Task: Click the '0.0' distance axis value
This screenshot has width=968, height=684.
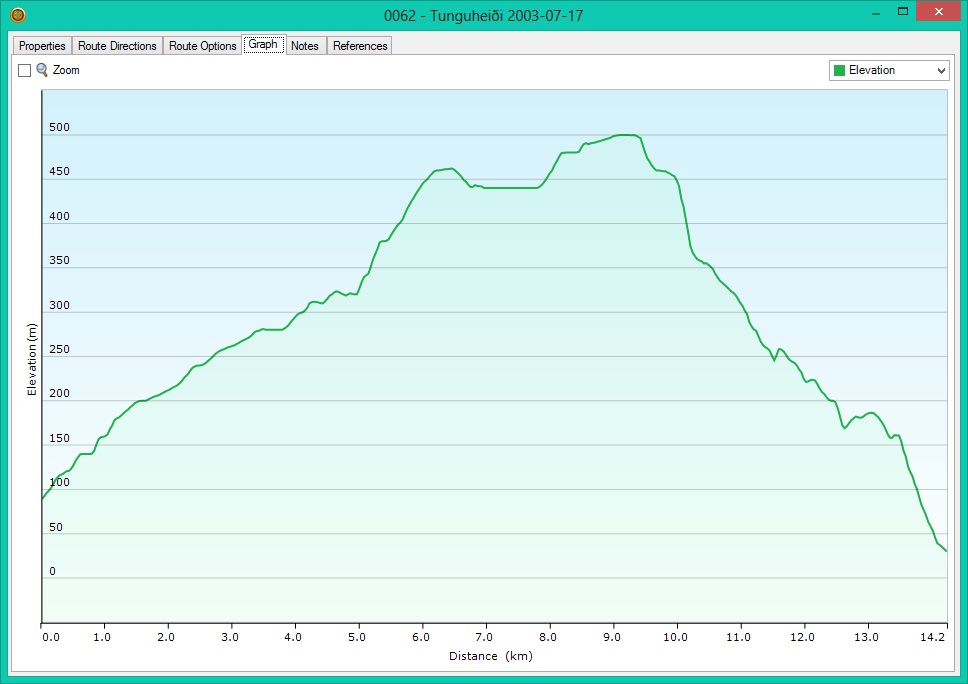Action: pos(51,637)
